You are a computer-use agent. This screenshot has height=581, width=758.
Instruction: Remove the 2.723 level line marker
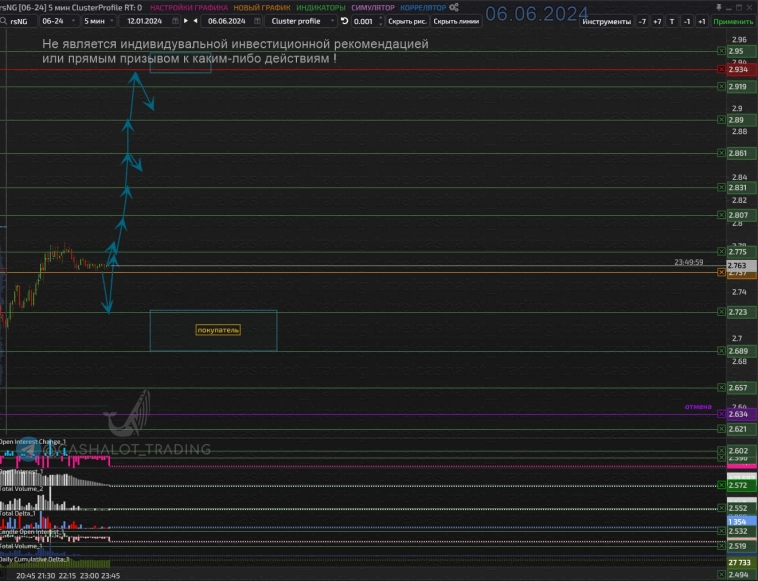pyautogui.click(x=720, y=312)
